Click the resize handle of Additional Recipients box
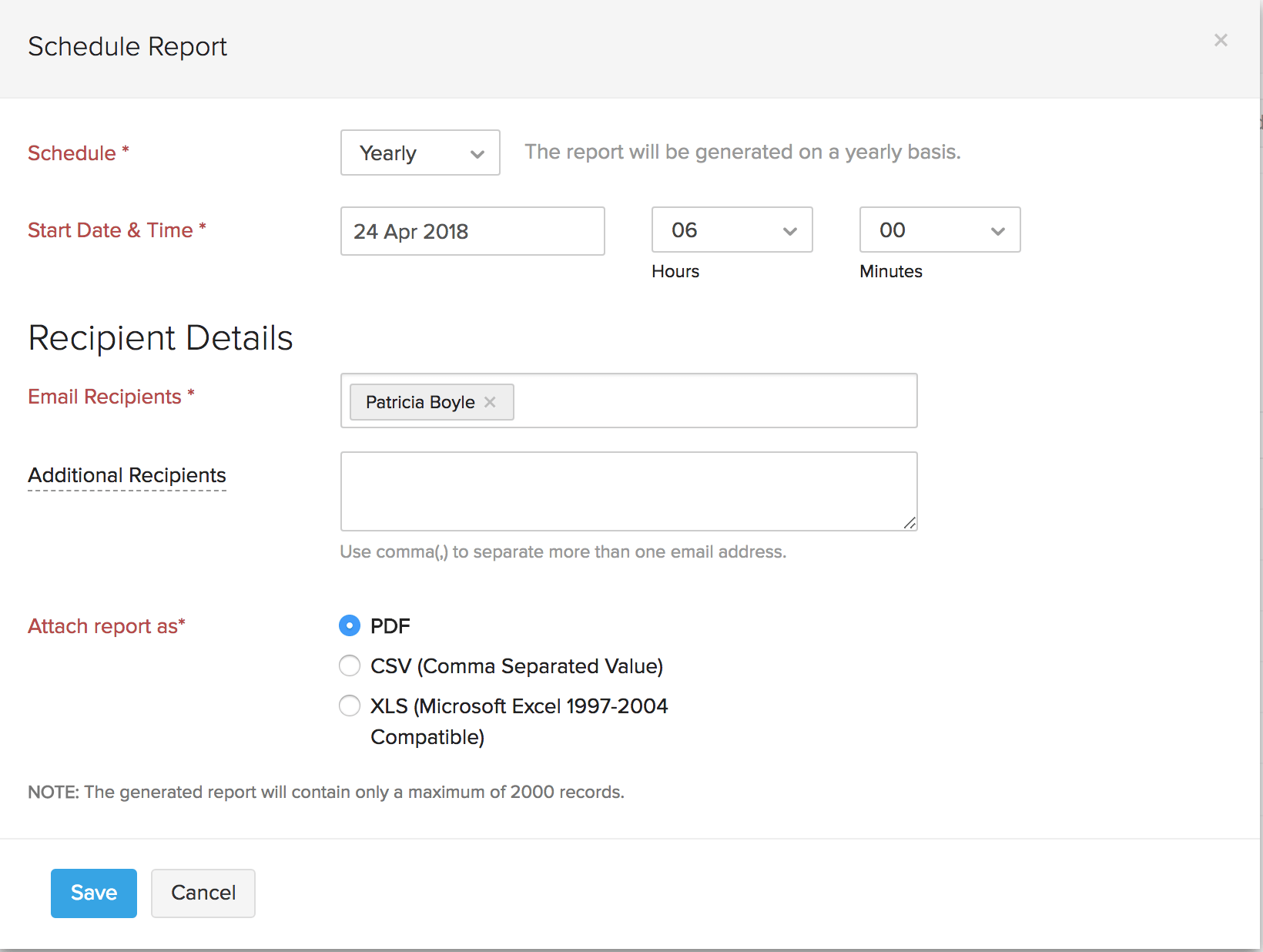The width and height of the screenshot is (1263, 952). click(x=910, y=523)
